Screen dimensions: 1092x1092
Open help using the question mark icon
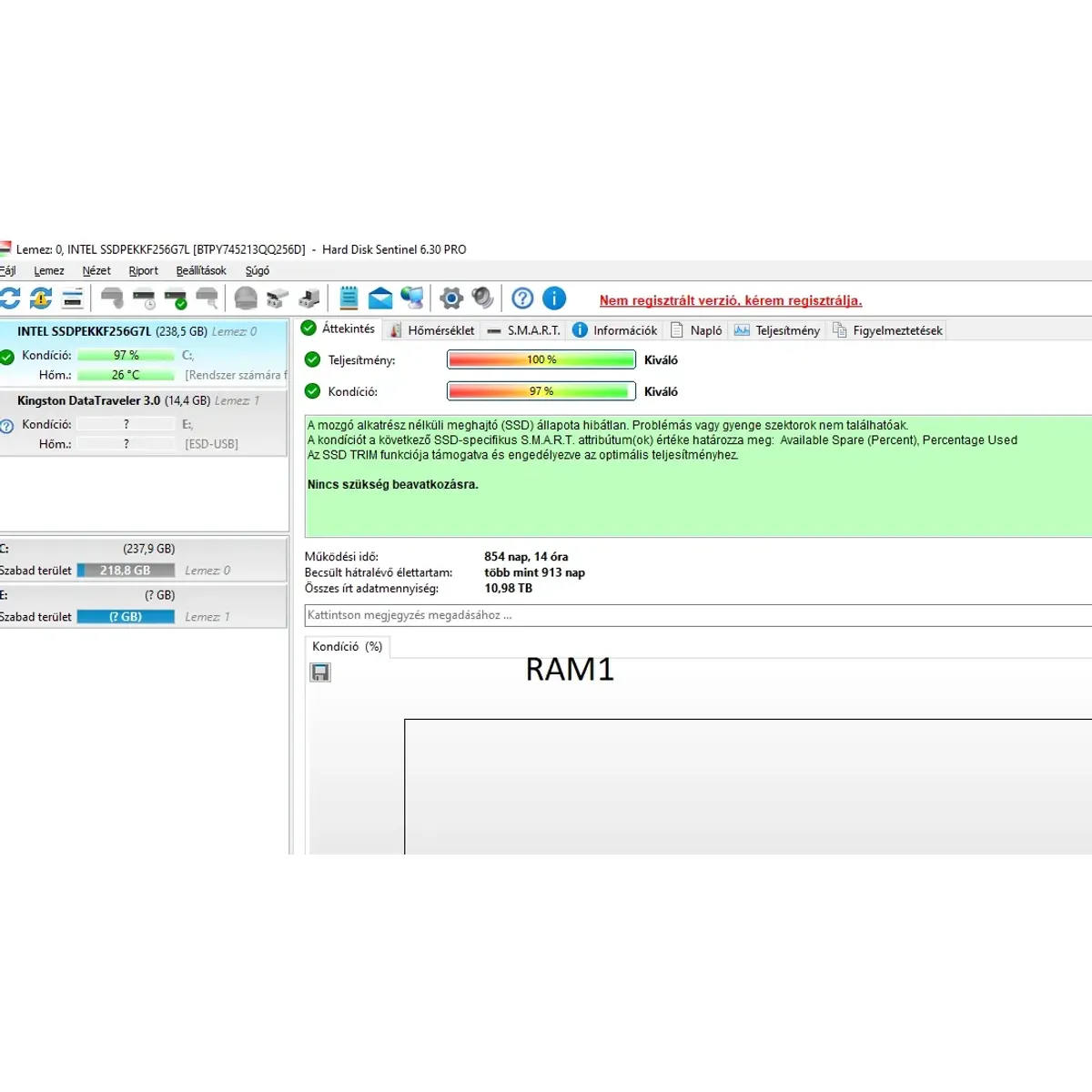pos(522,298)
